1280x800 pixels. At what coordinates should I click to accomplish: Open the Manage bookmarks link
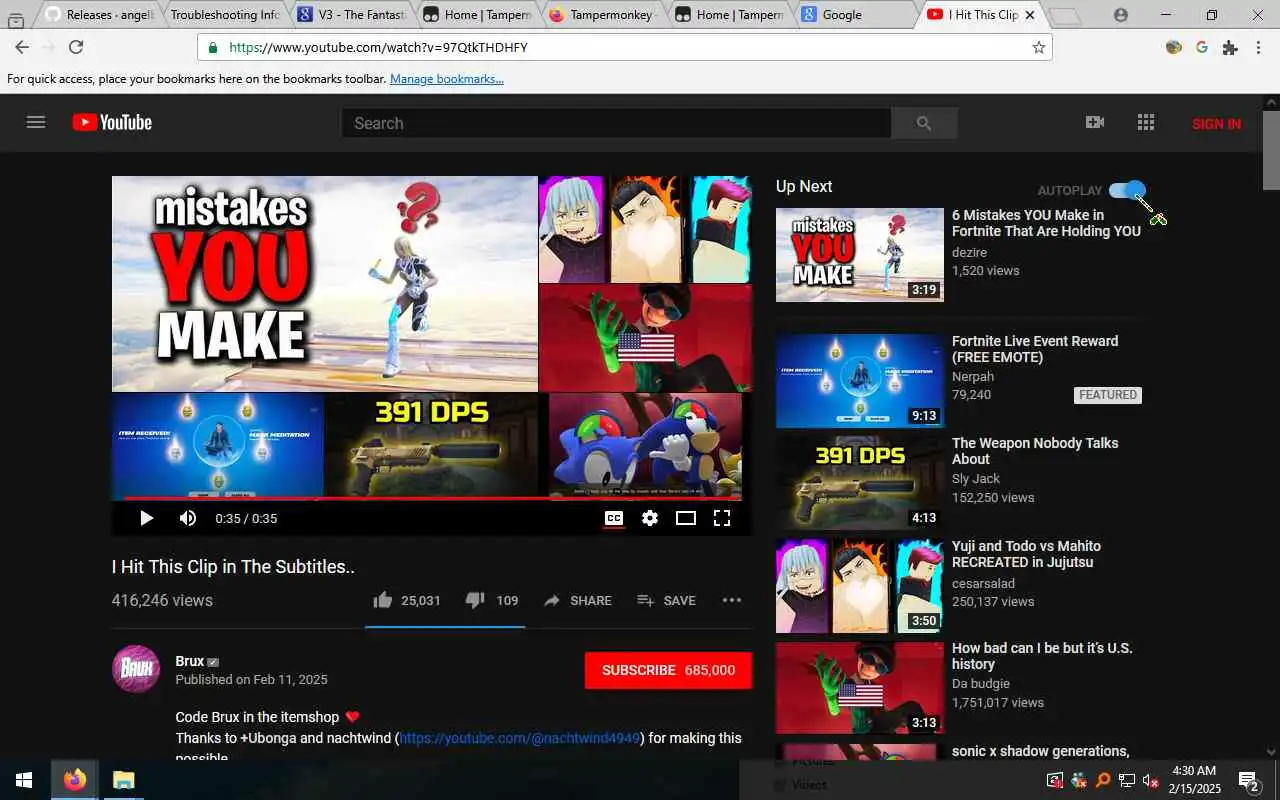[447, 79]
